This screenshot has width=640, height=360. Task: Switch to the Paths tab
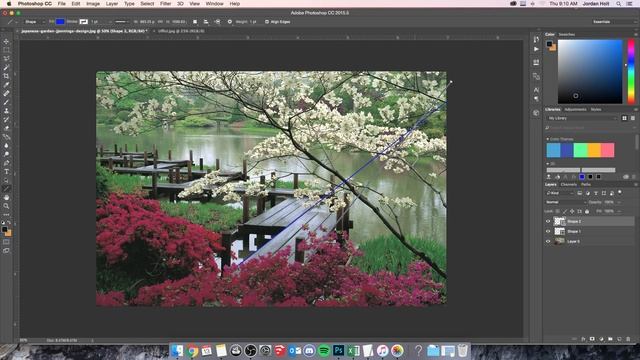click(x=586, y=184)
